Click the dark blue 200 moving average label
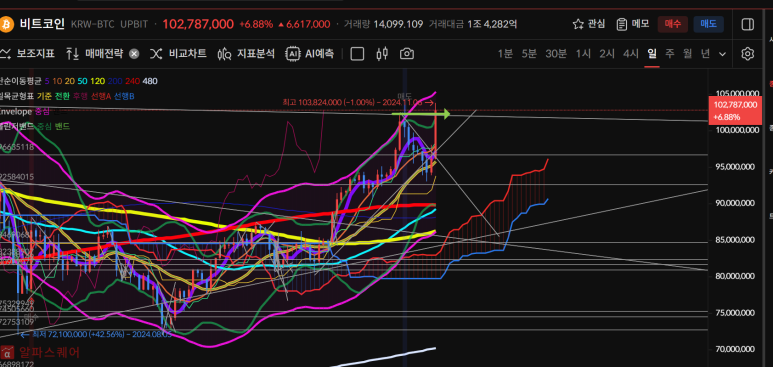The height and width of the screenshot is (367, 773). coord(115,81)
